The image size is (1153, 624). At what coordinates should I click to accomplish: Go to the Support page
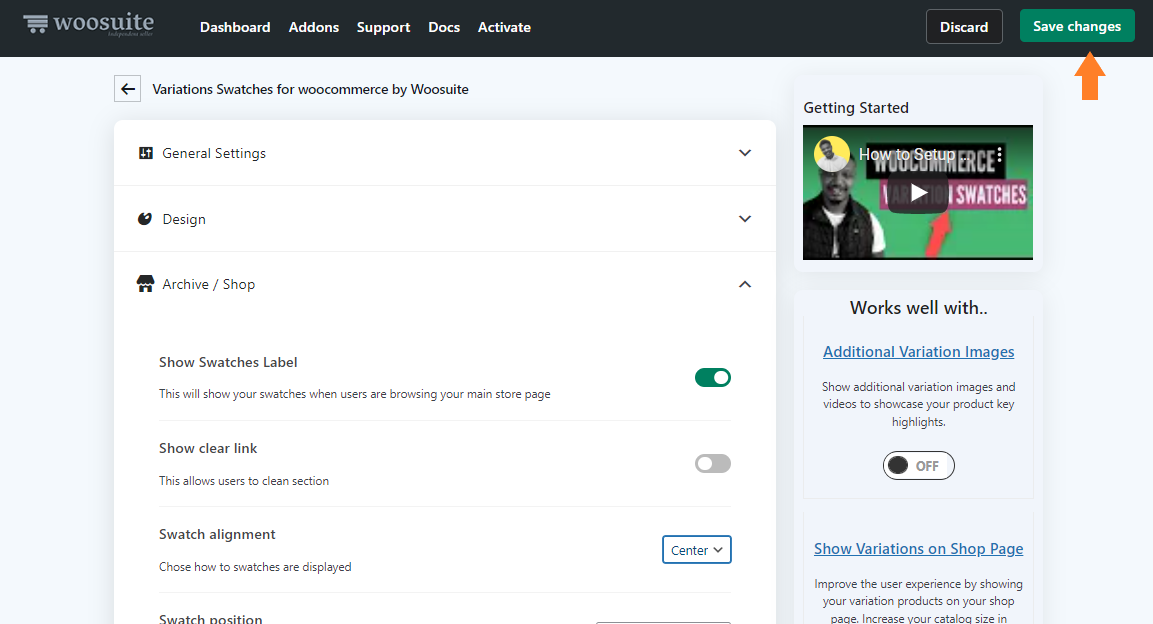(383, 27)
